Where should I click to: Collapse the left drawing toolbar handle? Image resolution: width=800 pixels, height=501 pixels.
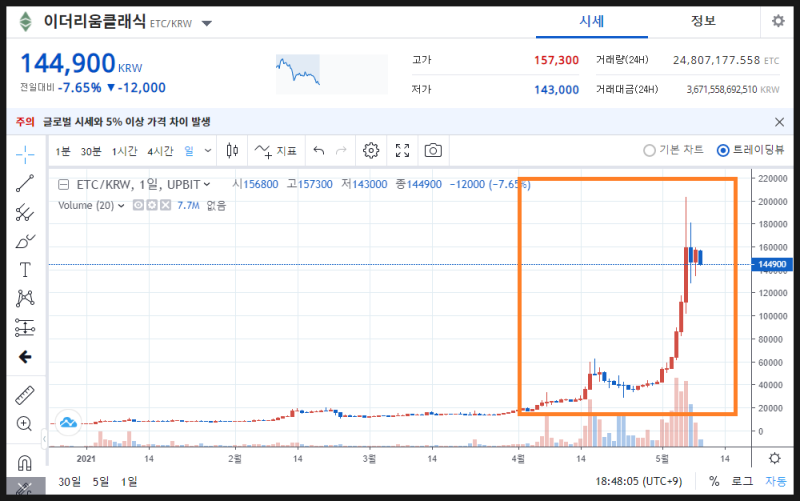click(44, 439)
